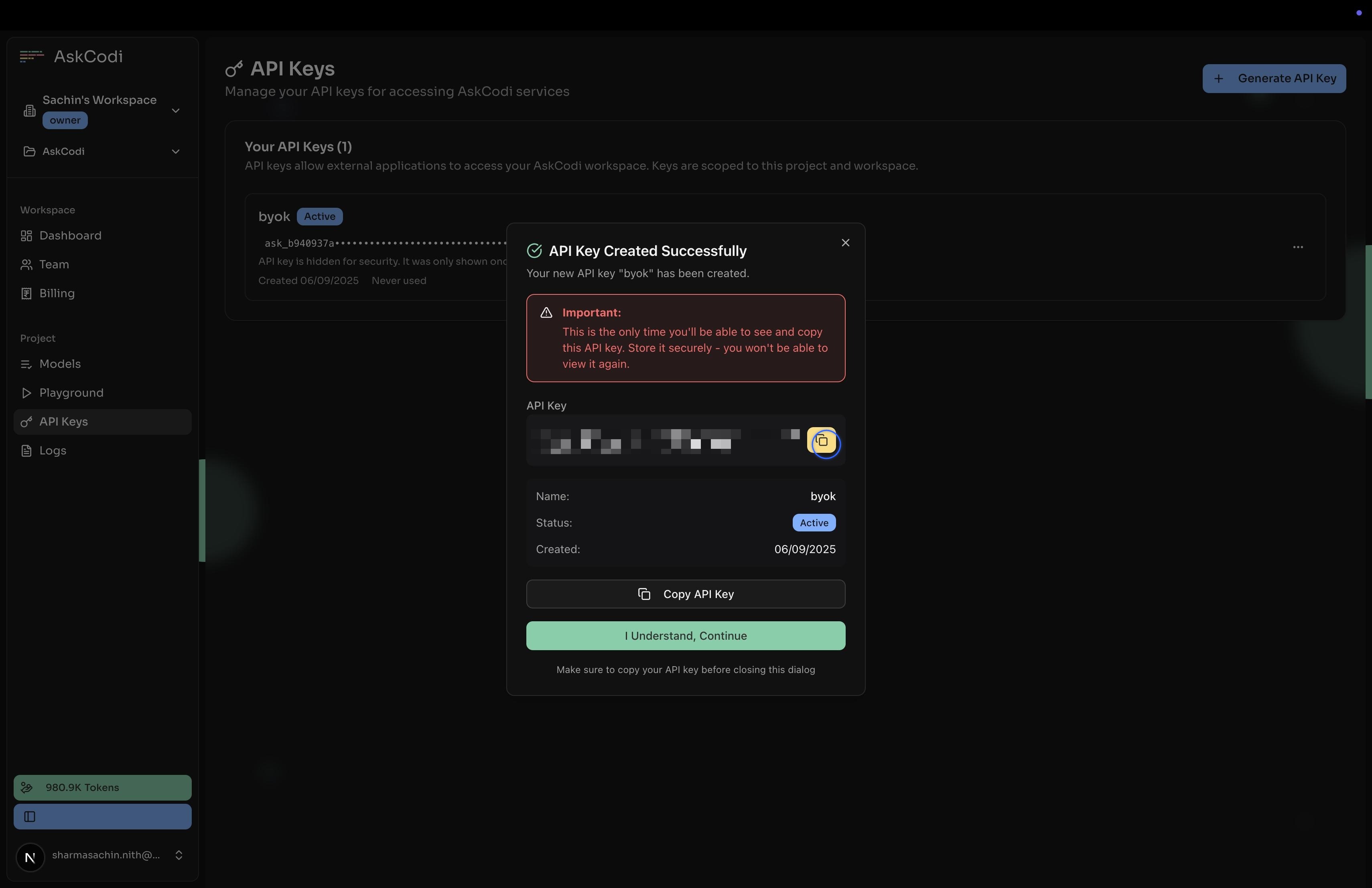Click the sidebar API Keys key icon
This screenshot has width=1372, height=888.
(26, 422)
